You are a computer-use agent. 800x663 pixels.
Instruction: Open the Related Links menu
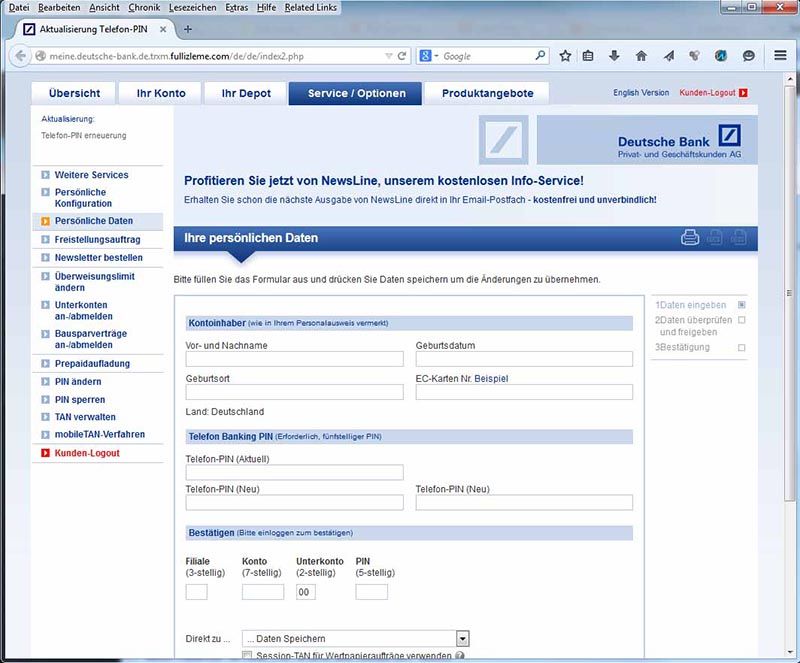(311, 8)
